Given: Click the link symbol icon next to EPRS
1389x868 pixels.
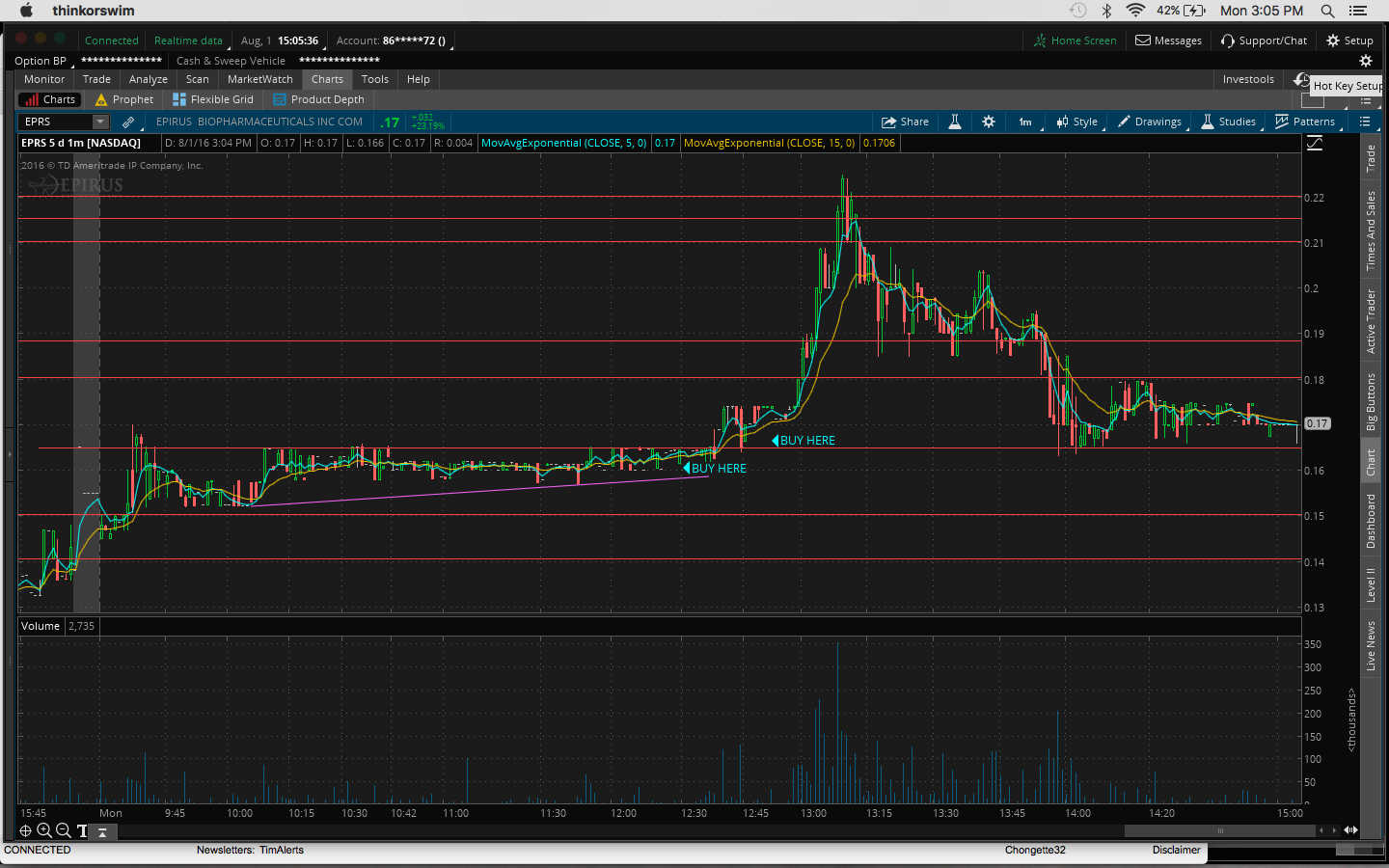Looking at the screenshot, I should click(128, 122).
